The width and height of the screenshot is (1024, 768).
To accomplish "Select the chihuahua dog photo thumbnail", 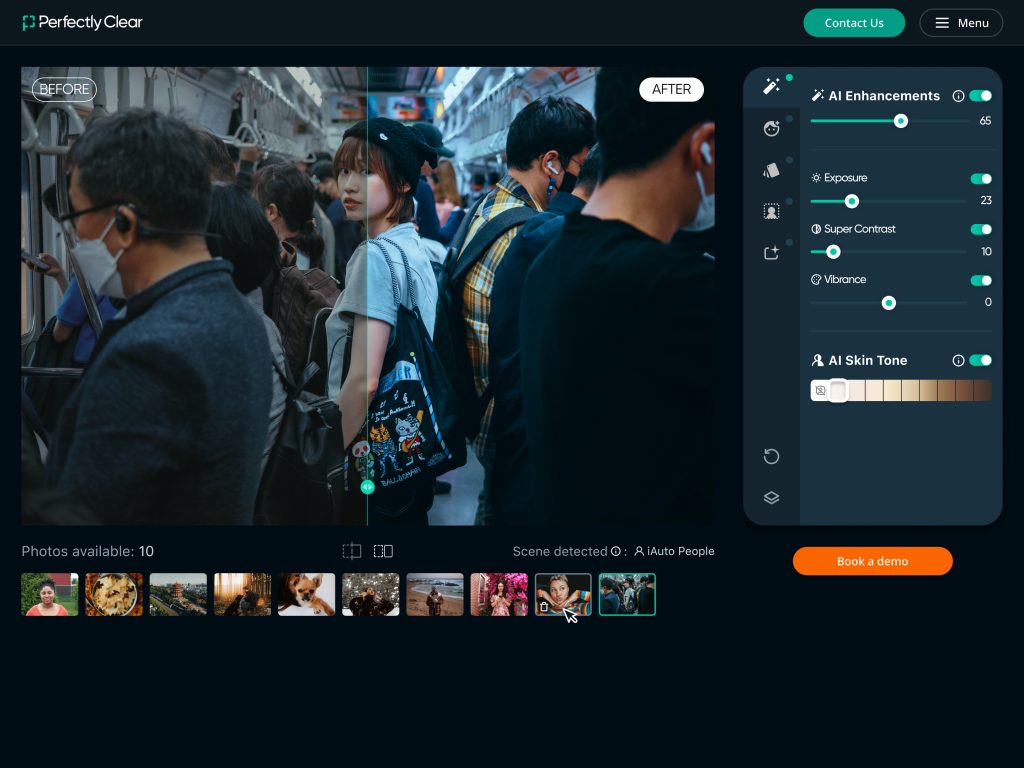I will coord(306,594).
